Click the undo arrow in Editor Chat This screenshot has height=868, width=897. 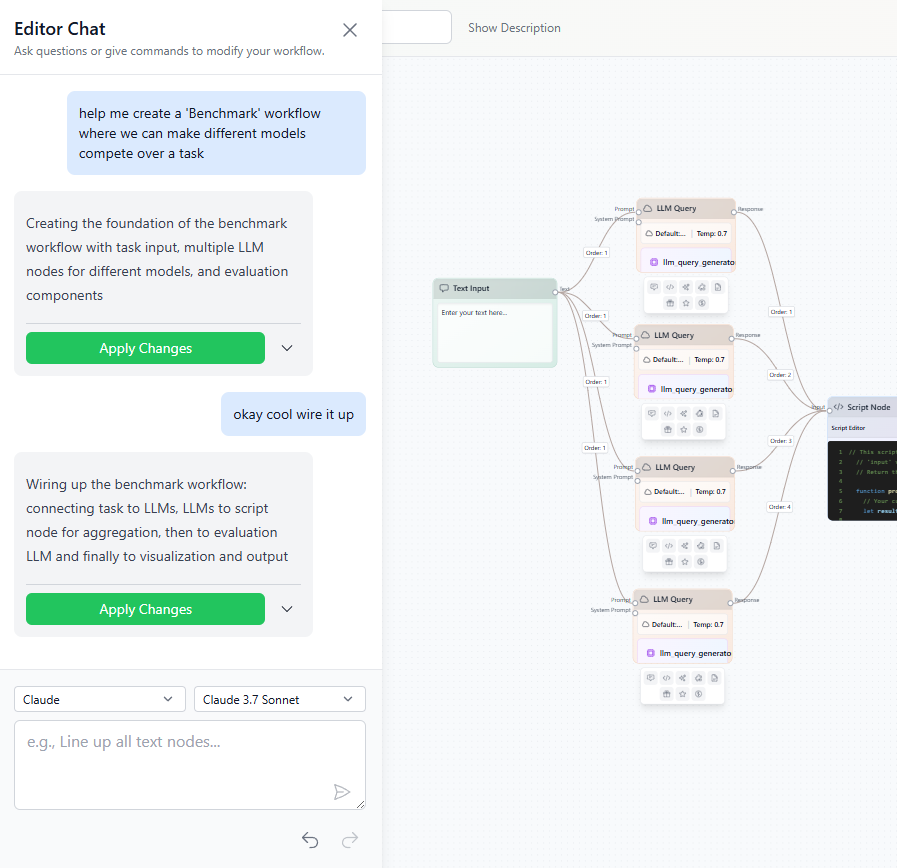(310, 840)
